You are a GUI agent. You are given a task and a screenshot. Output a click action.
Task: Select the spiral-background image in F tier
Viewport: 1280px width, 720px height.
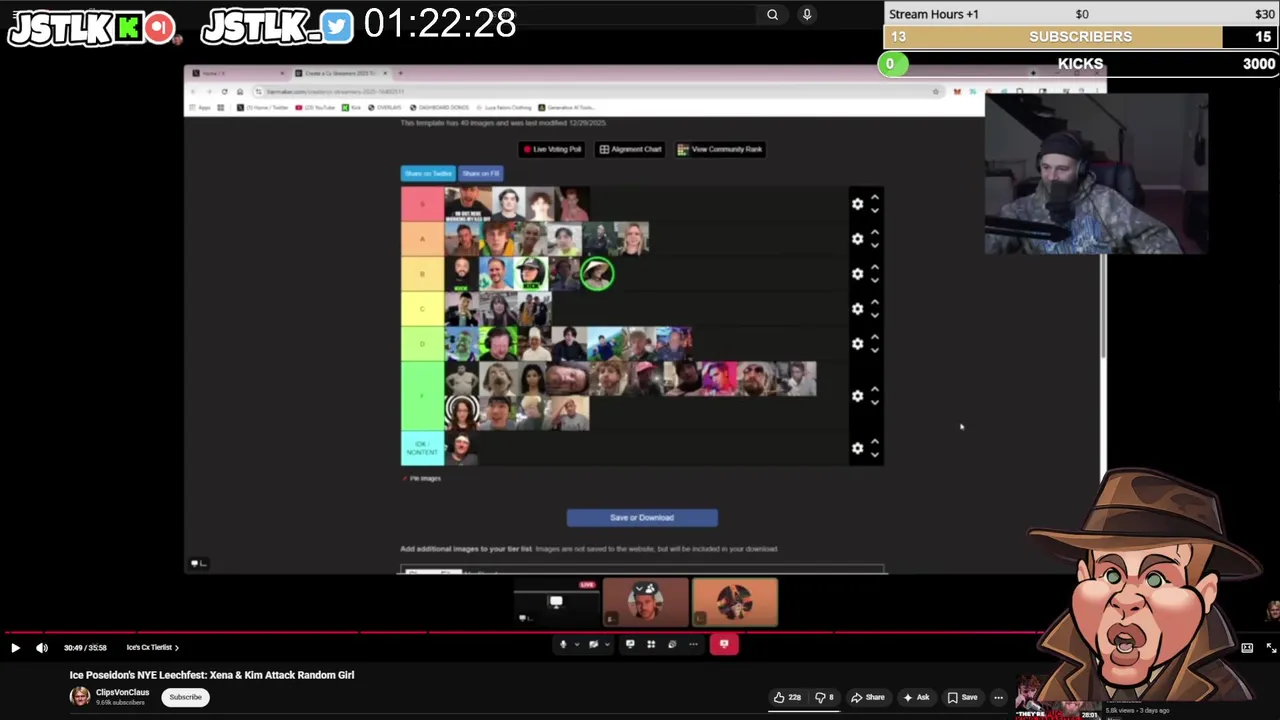(462, 413)
